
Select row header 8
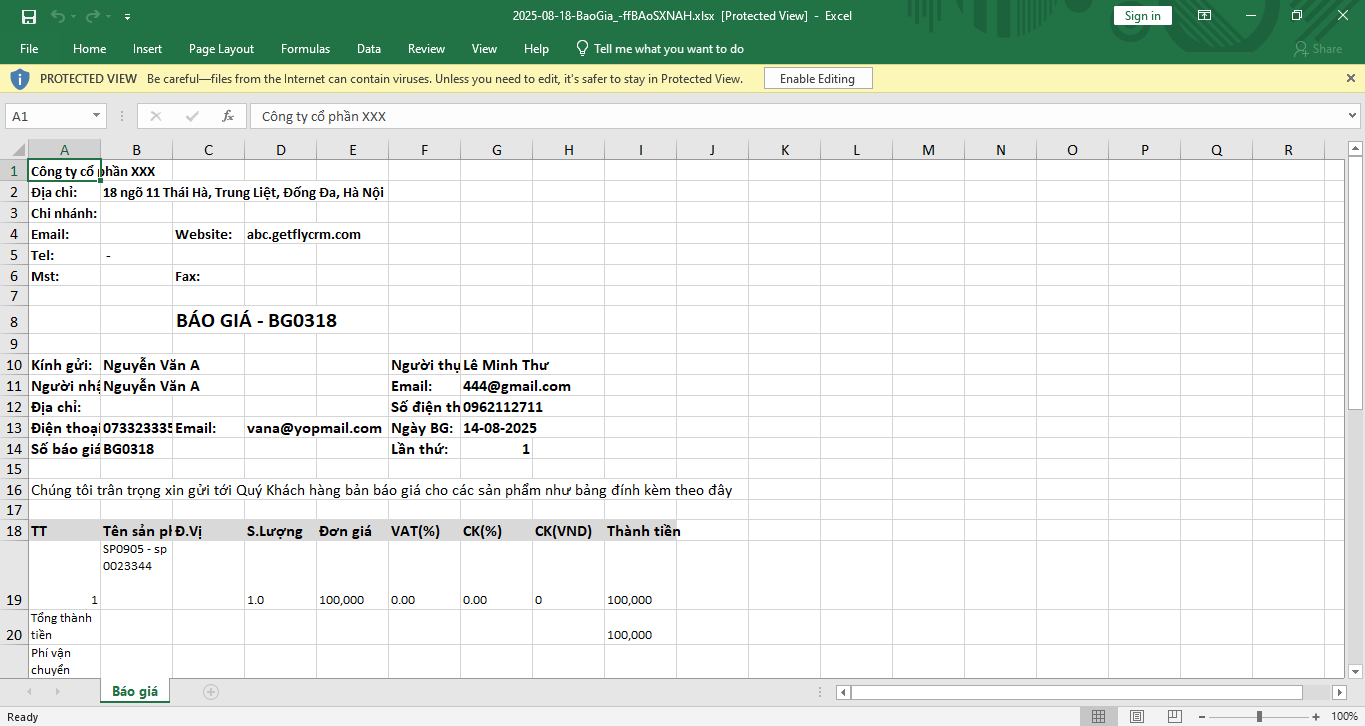click(x=14, y=321)
